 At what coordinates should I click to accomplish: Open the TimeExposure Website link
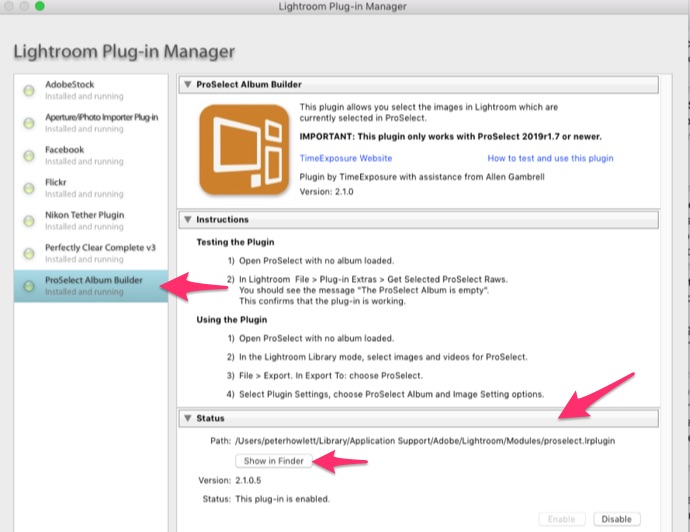pyautogui.click(x=346, y=158)
